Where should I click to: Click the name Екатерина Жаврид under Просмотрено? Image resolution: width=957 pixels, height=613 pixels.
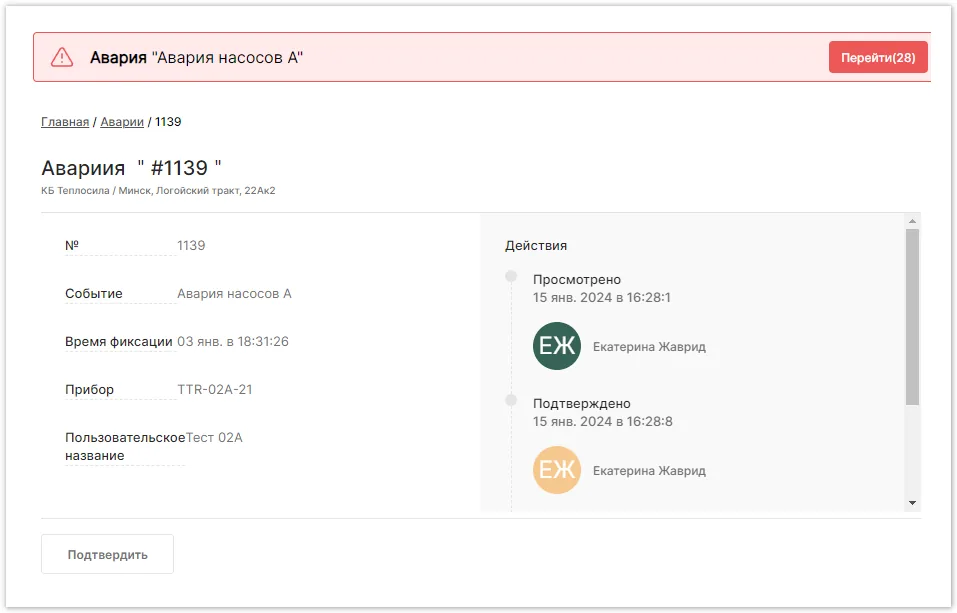(x=649, y=347)
